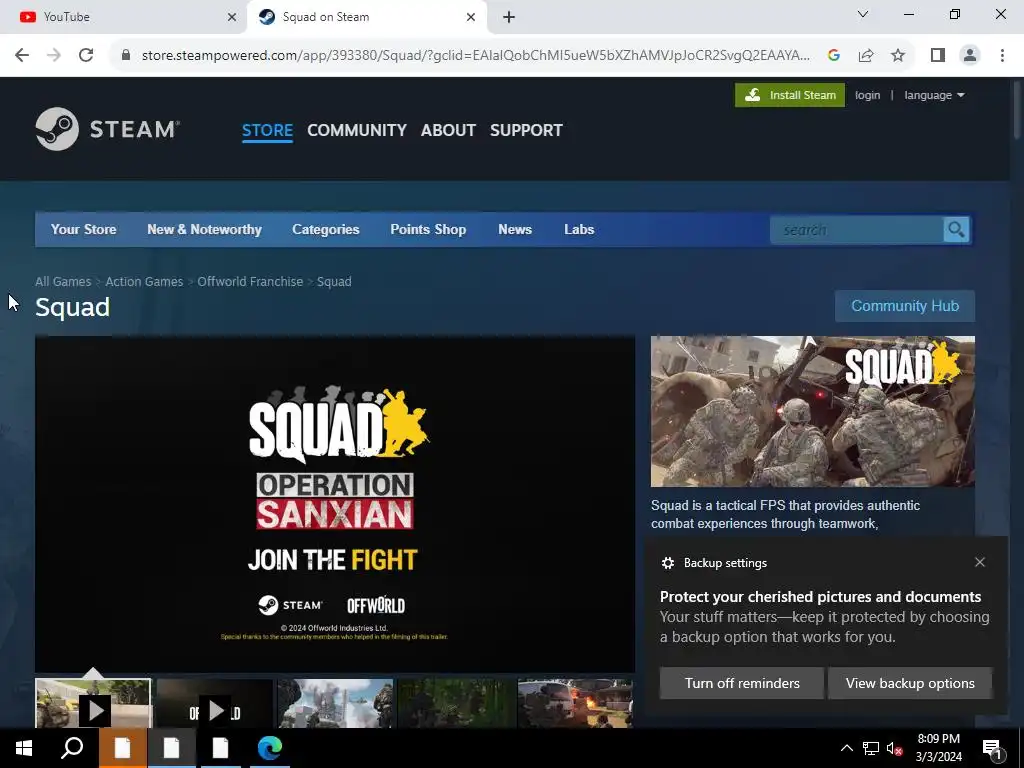This screenshot has width=1024, height=768.
Task: Open the tab search dropdown chevron
Action: tap(863, 14)
